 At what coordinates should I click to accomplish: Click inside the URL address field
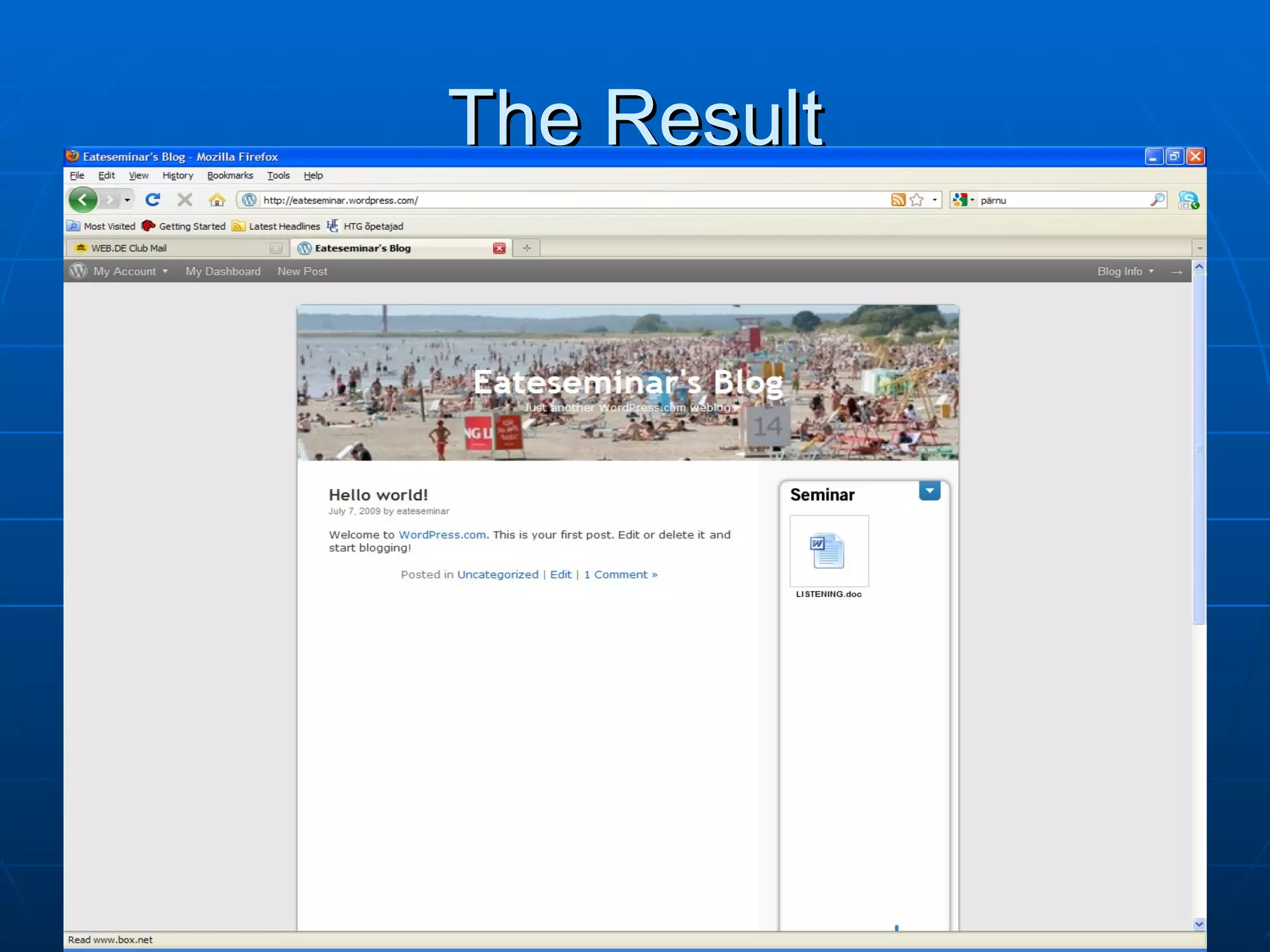(558, 200)
